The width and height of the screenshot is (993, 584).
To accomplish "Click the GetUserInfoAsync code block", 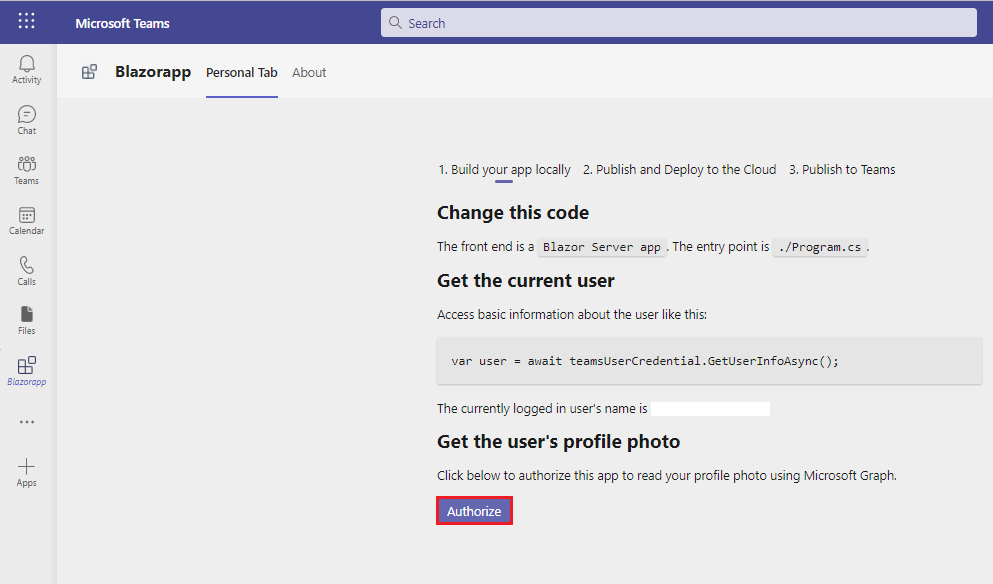I will tap(709, 361).
